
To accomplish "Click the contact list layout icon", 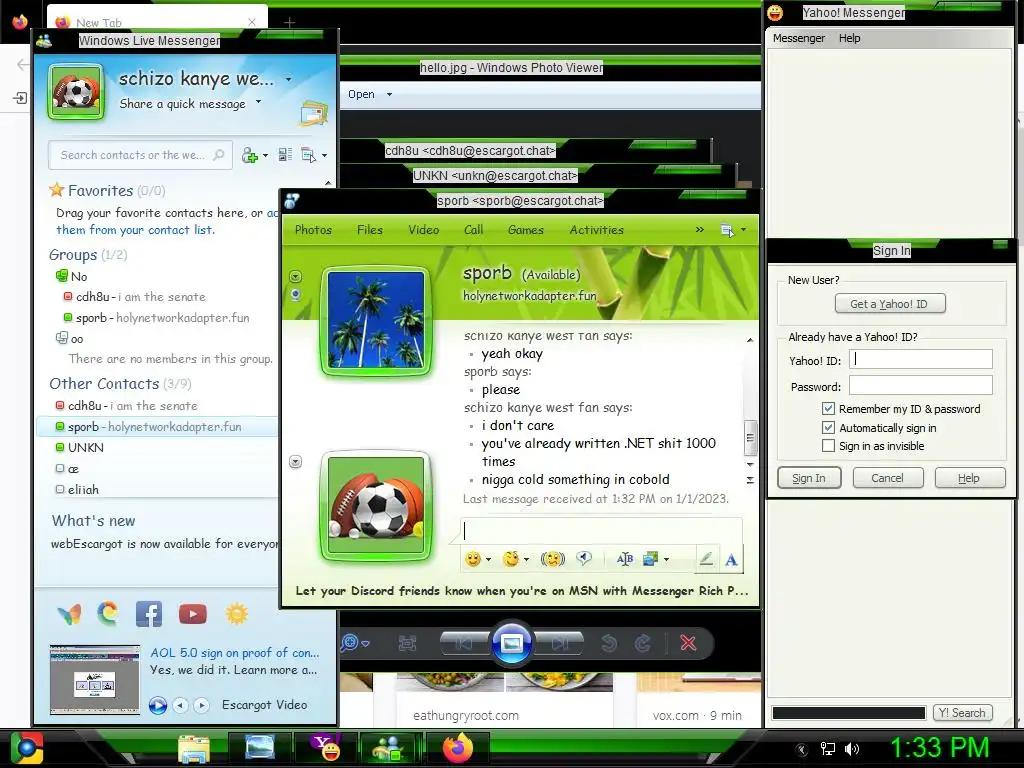I will point(285,155).
